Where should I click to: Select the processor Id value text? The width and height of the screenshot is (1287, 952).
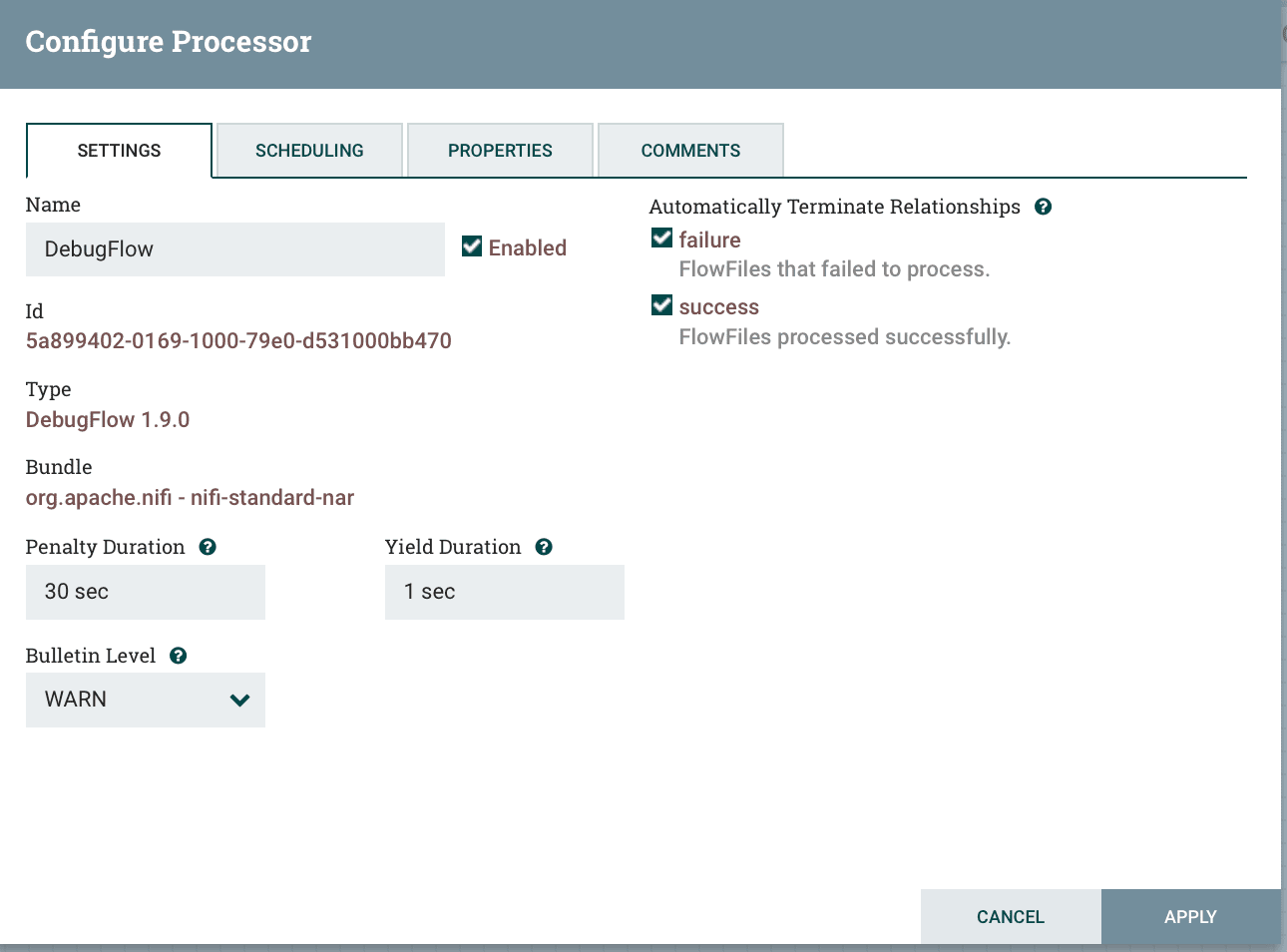(x=238, y=341)
